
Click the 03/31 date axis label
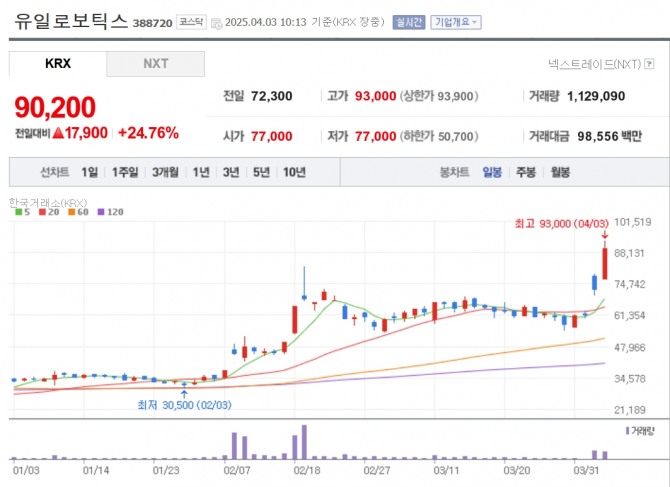click(586, 470)
